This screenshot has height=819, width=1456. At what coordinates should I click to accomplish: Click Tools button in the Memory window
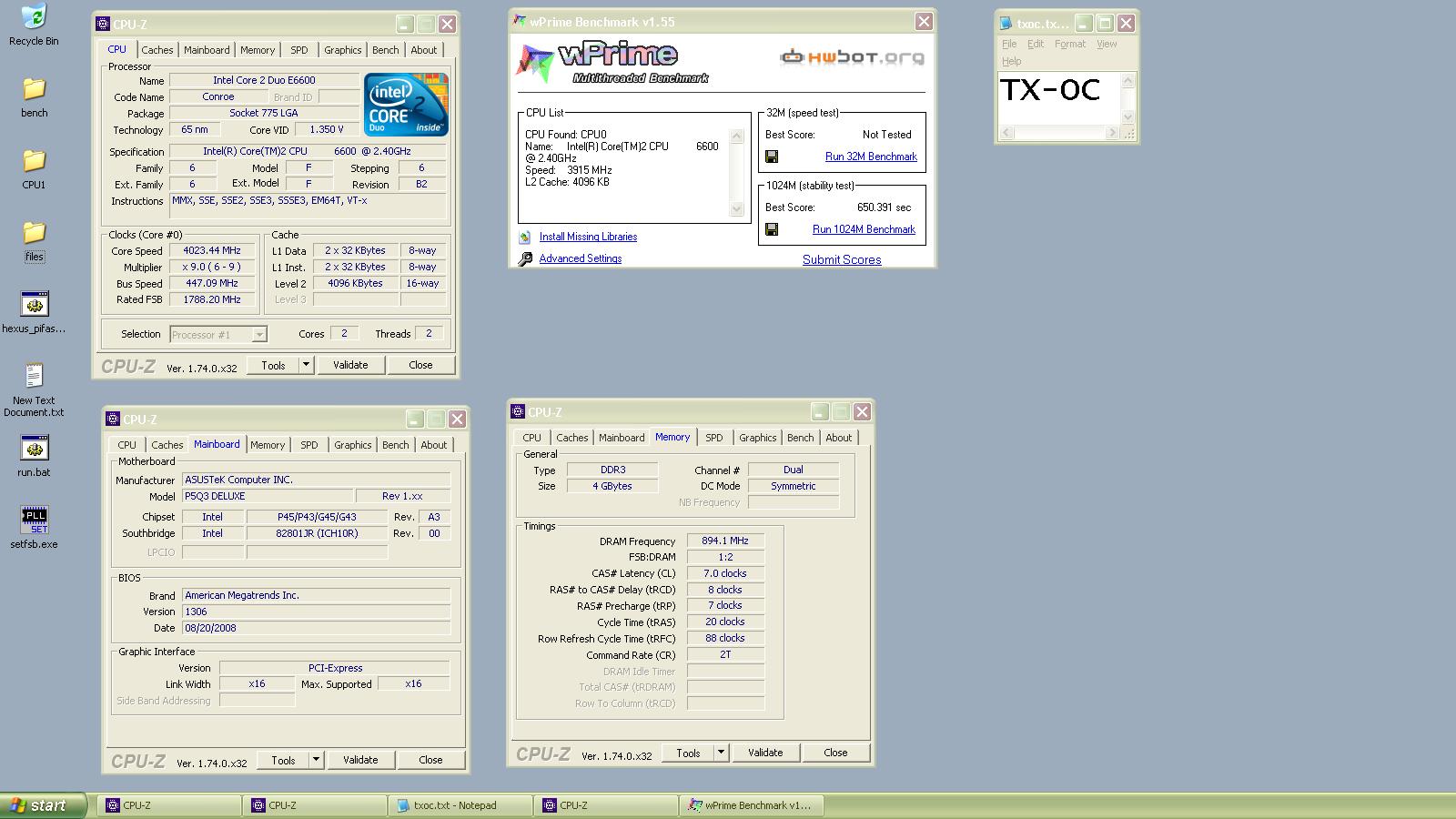688,753
